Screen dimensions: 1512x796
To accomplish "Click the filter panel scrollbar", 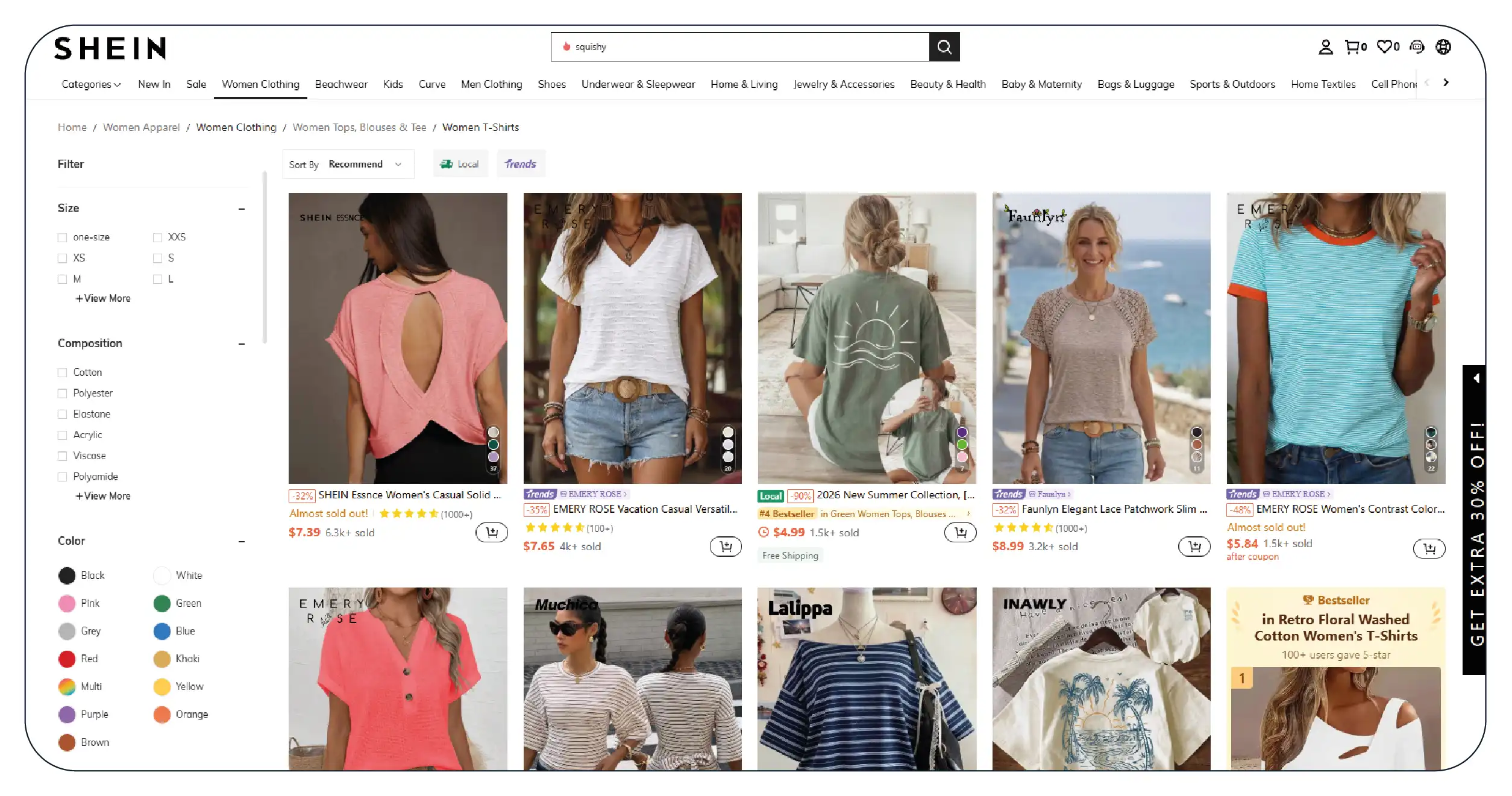I will point(264,257).
